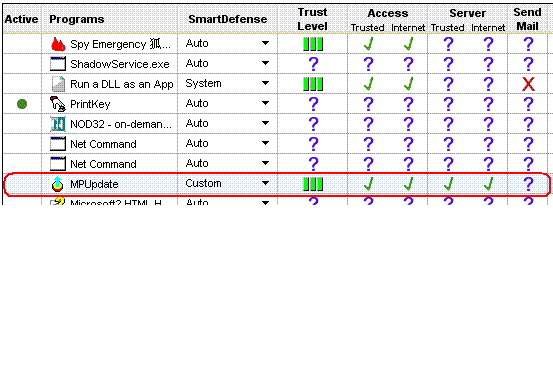
Task: Click the ShadowService.exe window icon
Action: [58, 64]
